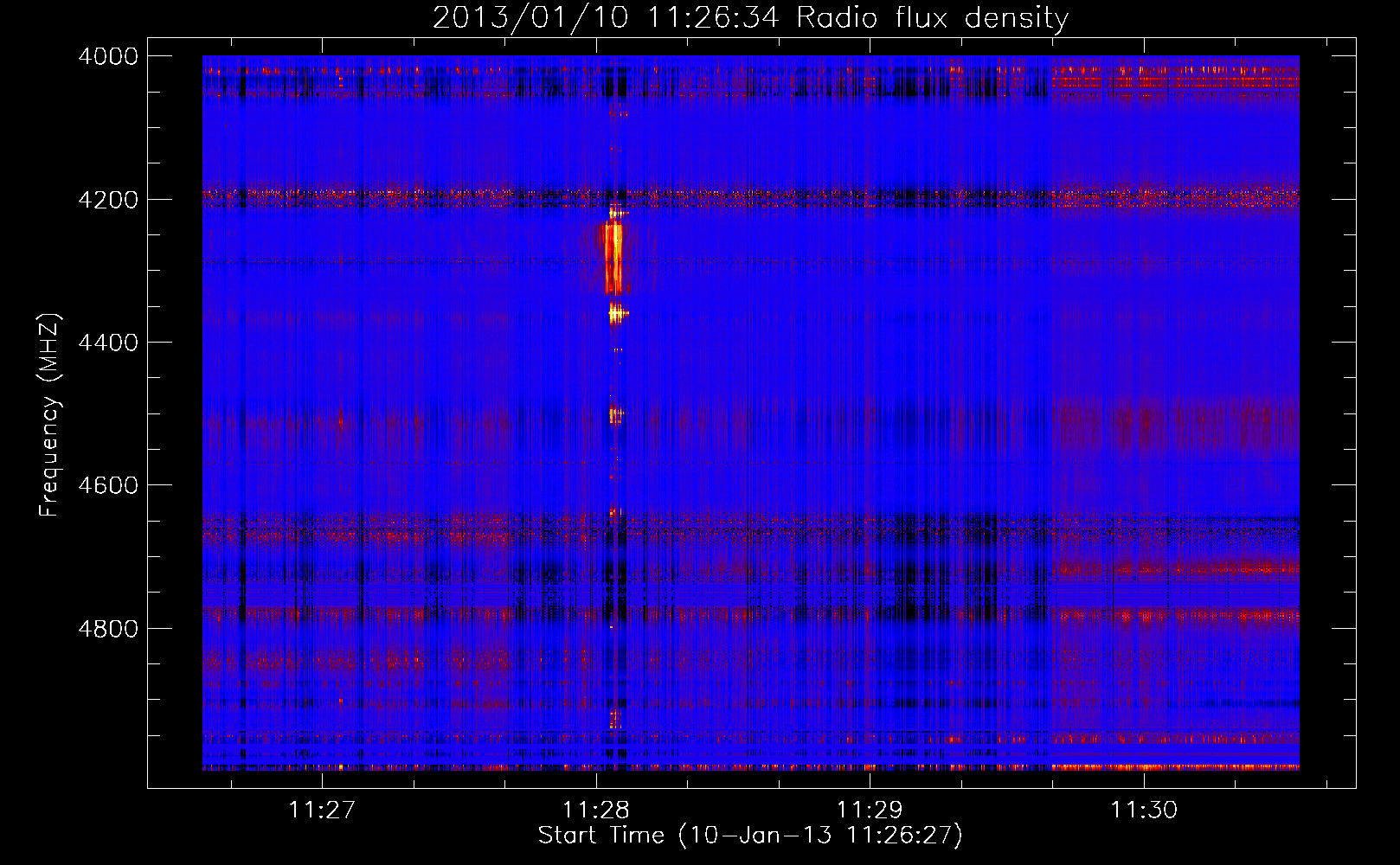Click the 'Start Time' x-axis title

point(749,836)
